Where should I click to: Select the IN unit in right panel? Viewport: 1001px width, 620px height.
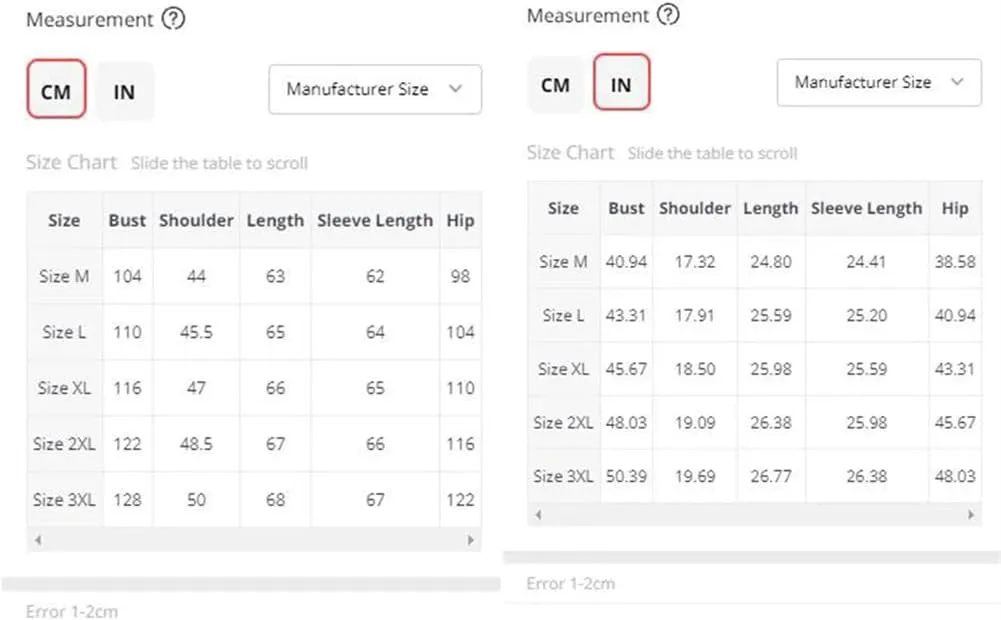[x=621, y=82]
